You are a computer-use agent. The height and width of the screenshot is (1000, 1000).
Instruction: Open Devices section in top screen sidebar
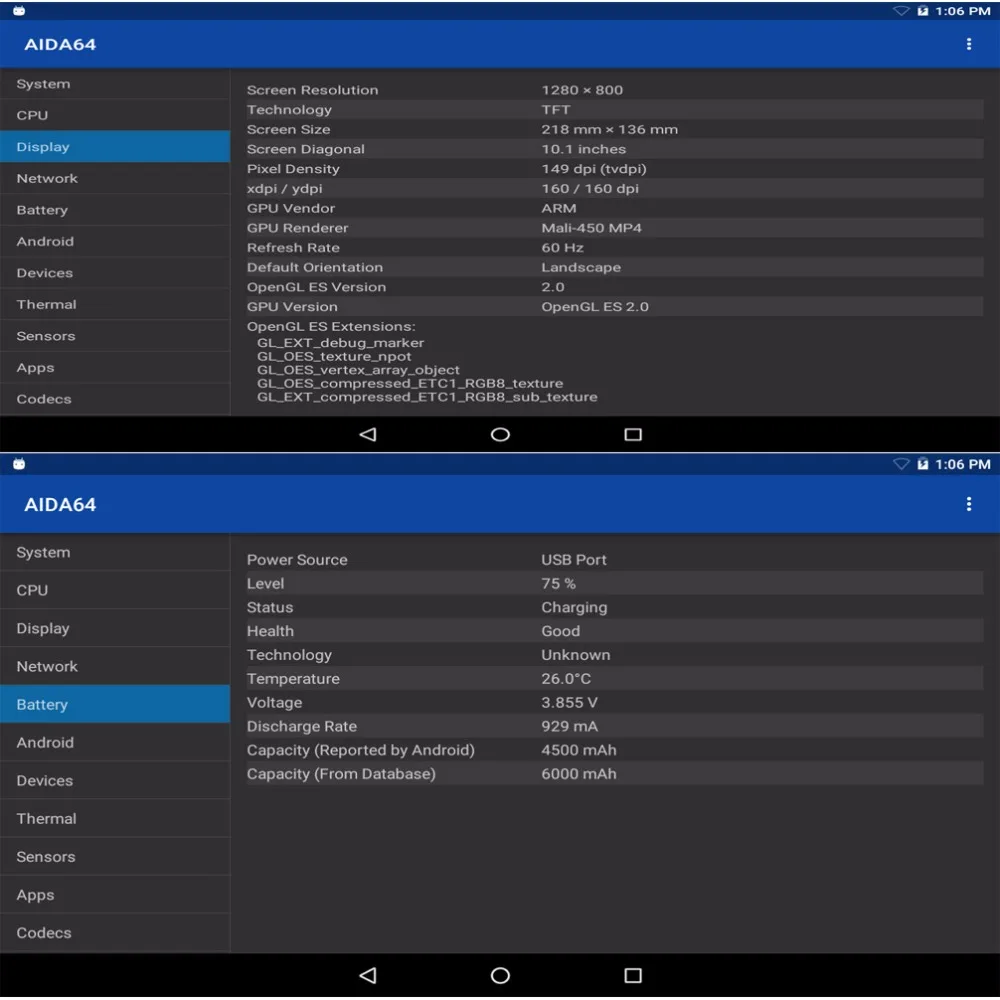115,273
